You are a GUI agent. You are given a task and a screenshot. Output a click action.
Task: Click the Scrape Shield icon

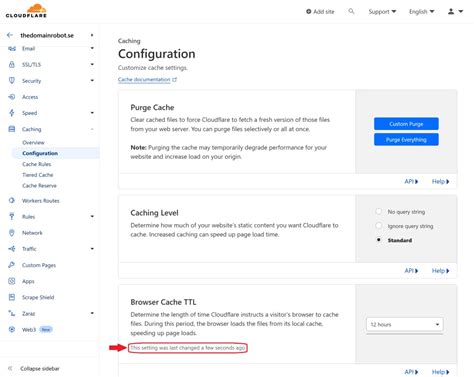pyautogui.click(x=12, y=297)
